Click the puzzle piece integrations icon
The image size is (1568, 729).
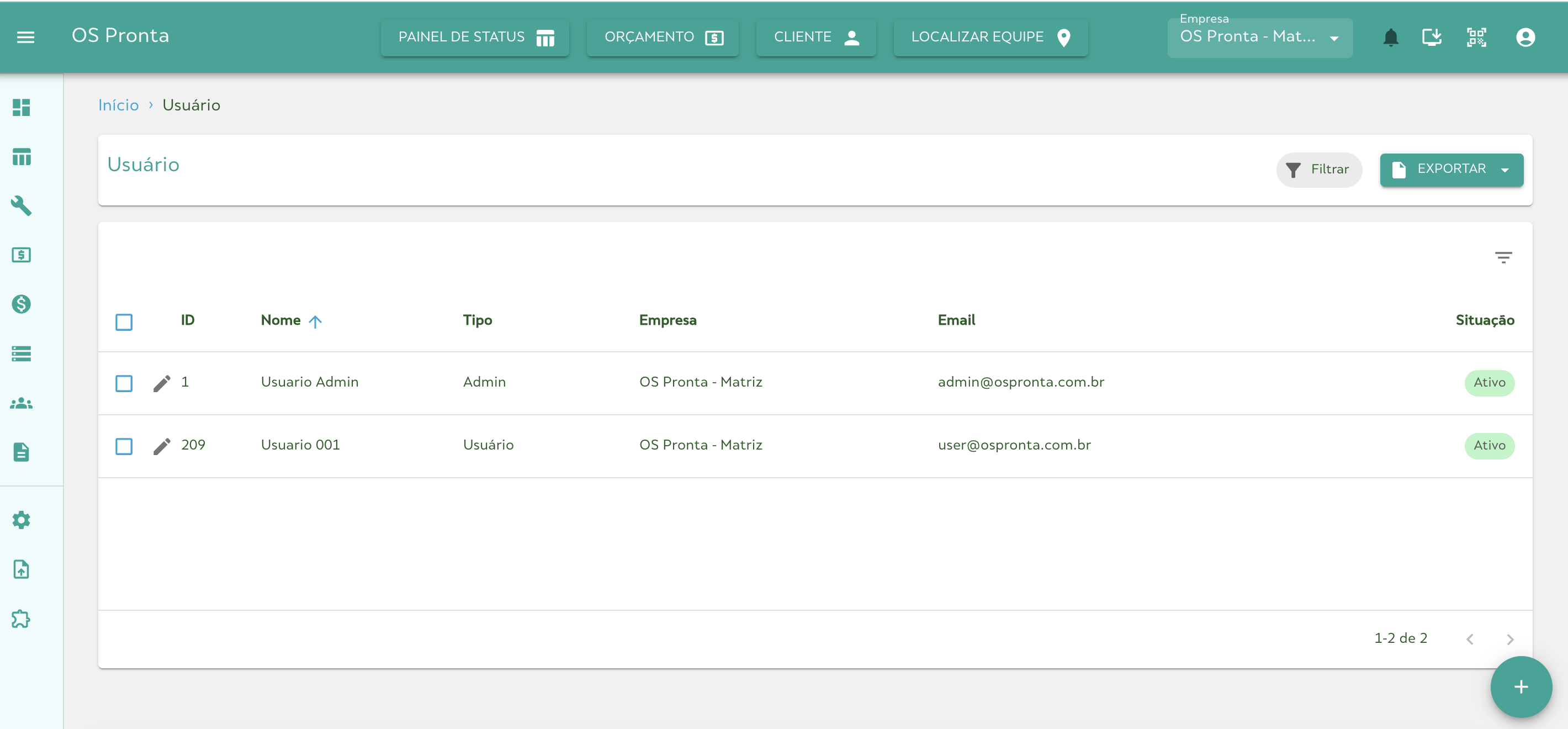22,619
